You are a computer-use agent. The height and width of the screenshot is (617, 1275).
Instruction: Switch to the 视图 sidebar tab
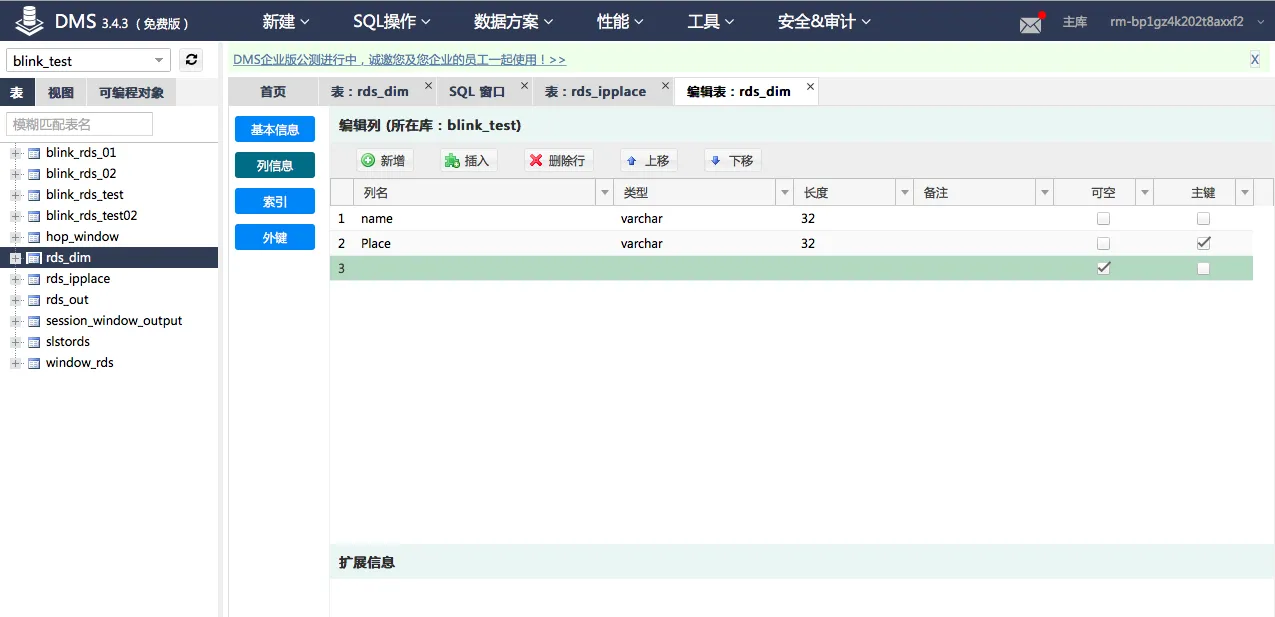coord(61,93)
